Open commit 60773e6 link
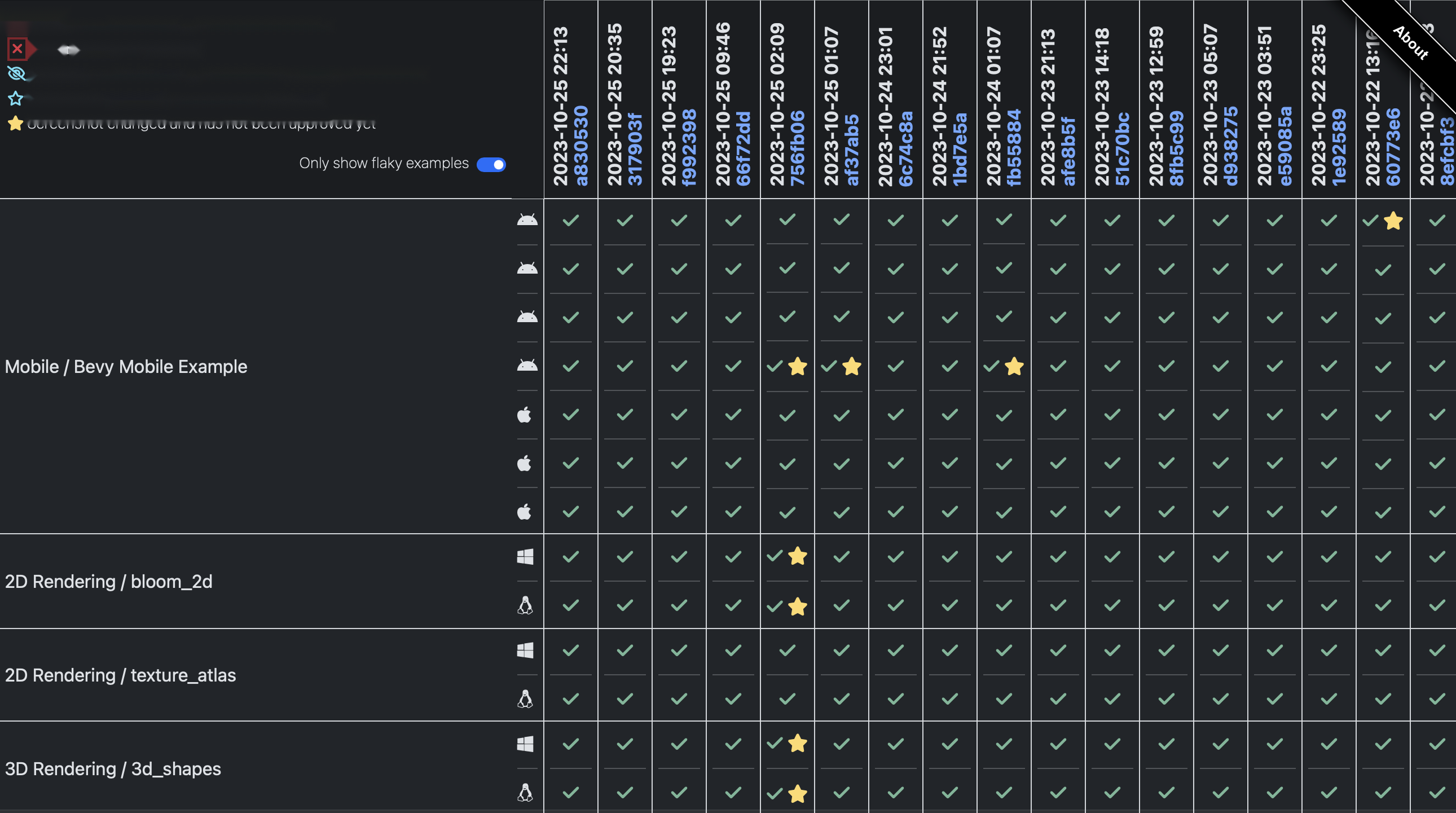 pyautogui.click(x=1394, y=147)
